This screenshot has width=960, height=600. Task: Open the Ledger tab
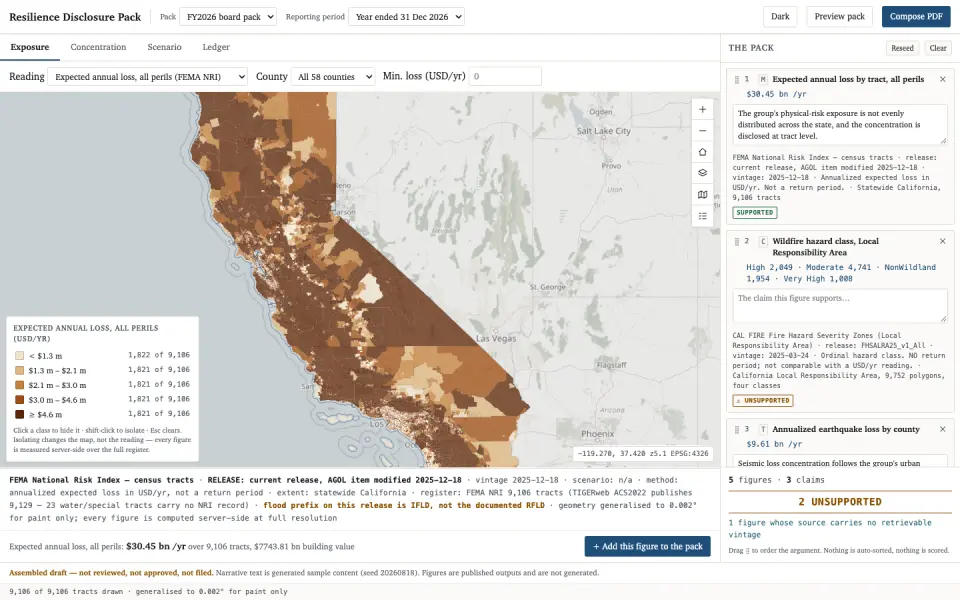coord(216,47)
